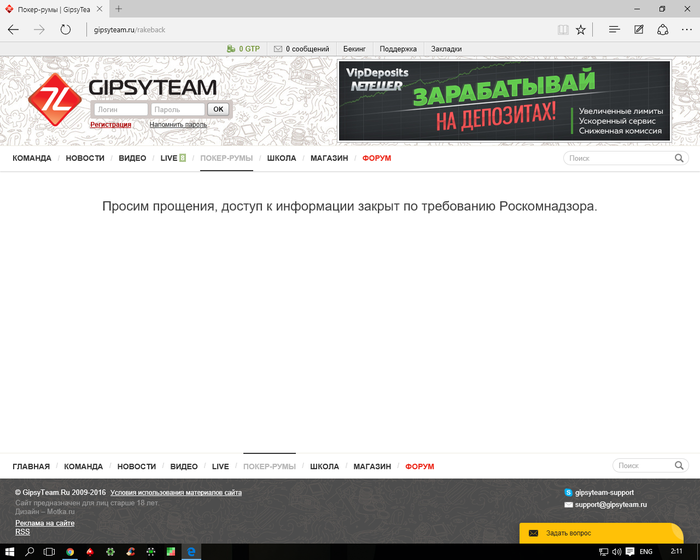Image resolution: width=700 pixels, height=560 pixels.
Task: Click the GipsyTeam red diamond logo
Action: click(55, 100)
